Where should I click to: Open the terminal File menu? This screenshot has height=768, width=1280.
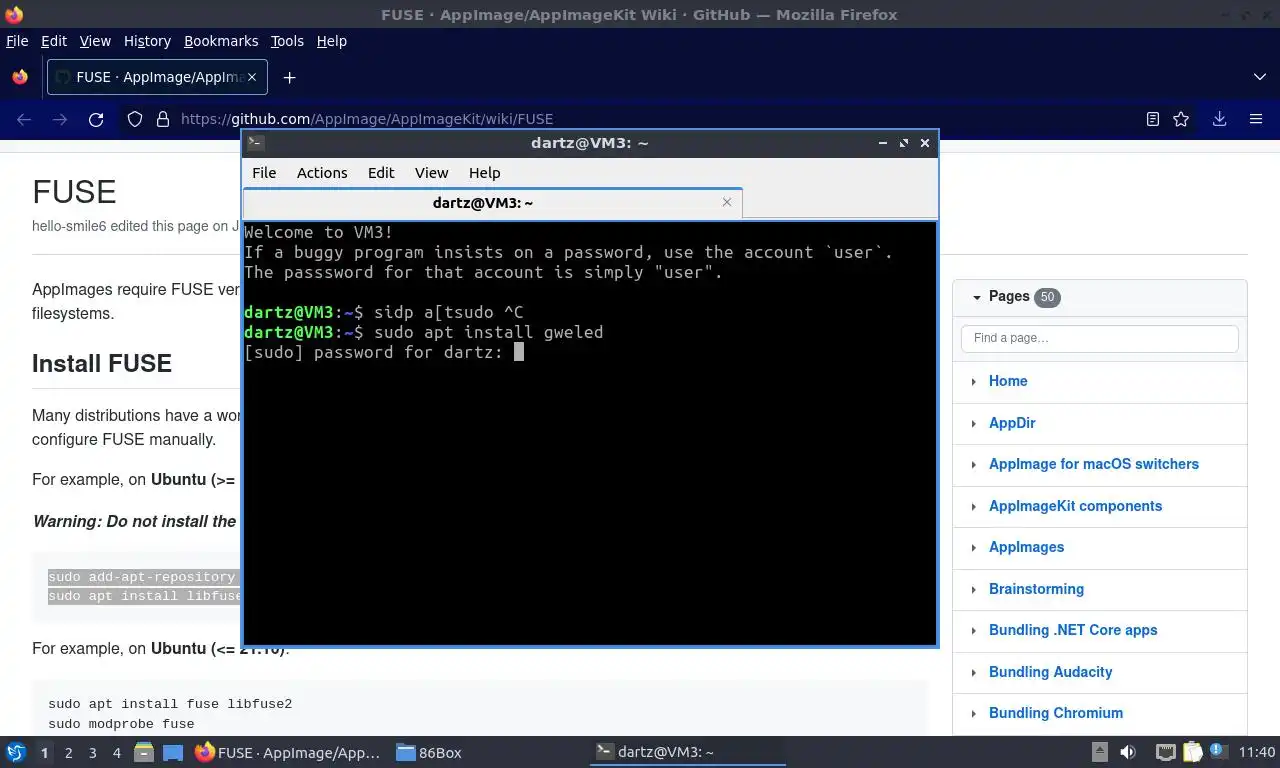coord(264,173)
